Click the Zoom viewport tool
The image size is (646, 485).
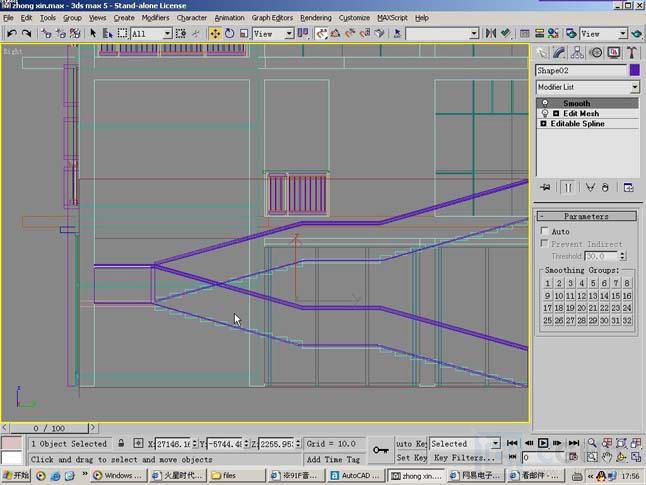(x=592, y=443)
